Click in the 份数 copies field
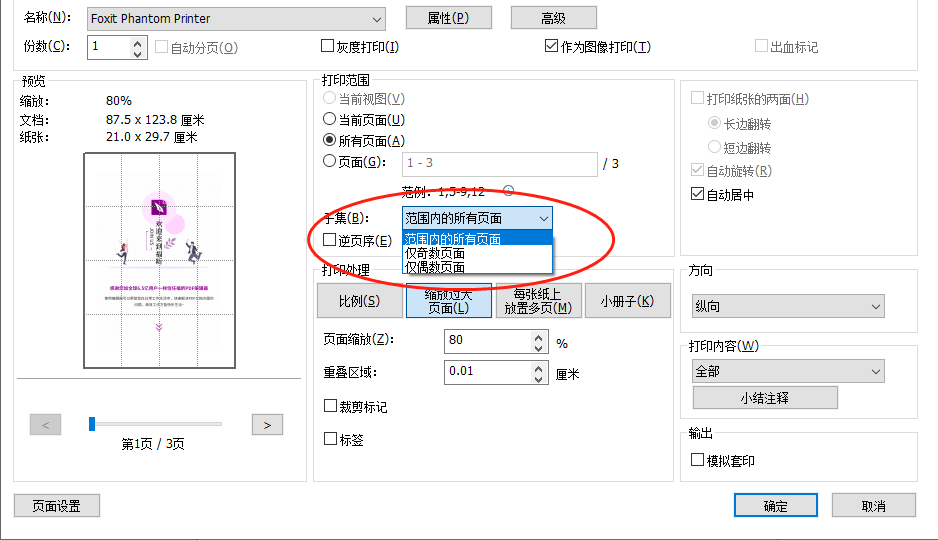This screenshot has width=938, height=540. tap(109, 47)
